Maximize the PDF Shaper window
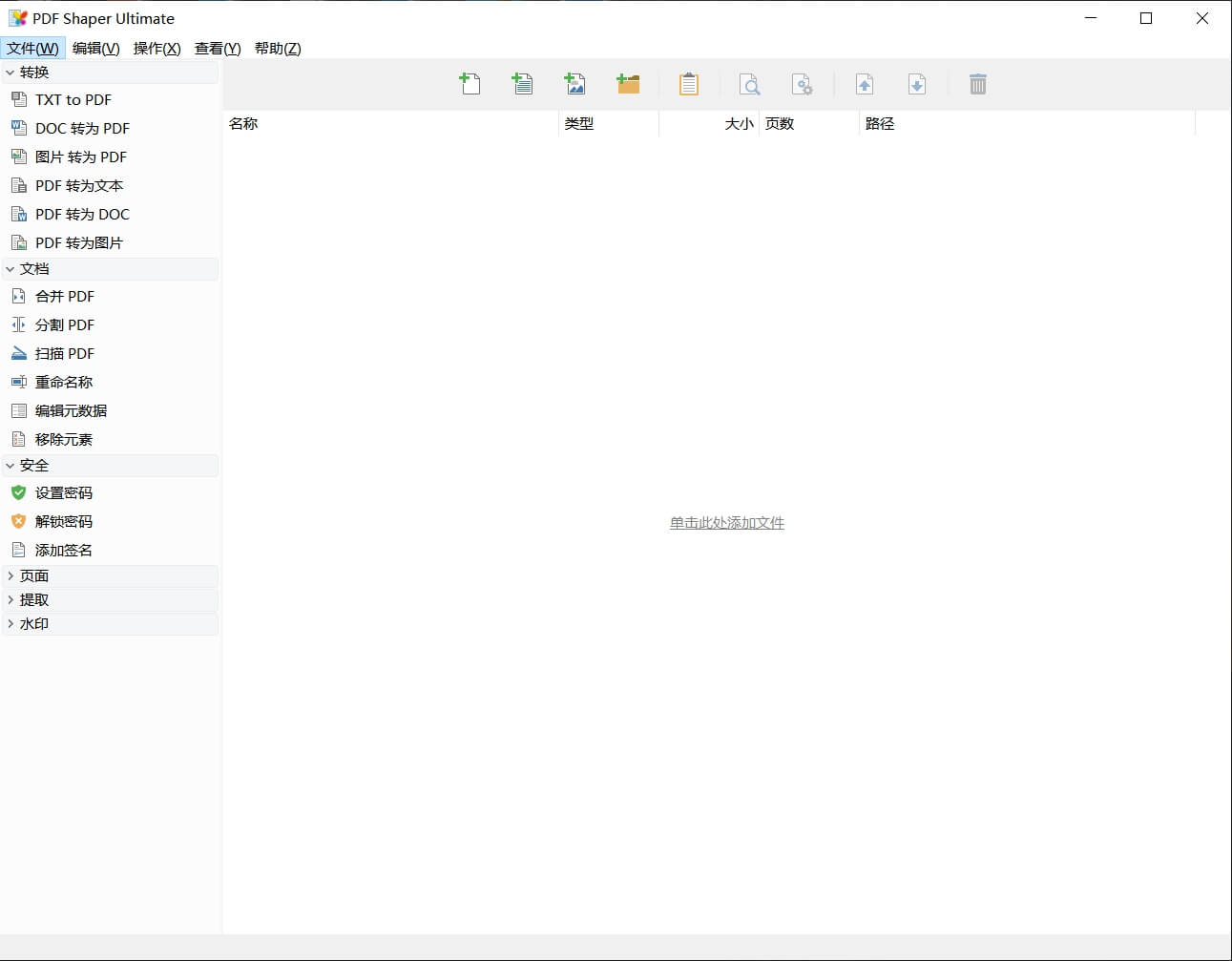Image resolution: width=1232 pixels, height=961 pixels. 1146,18
